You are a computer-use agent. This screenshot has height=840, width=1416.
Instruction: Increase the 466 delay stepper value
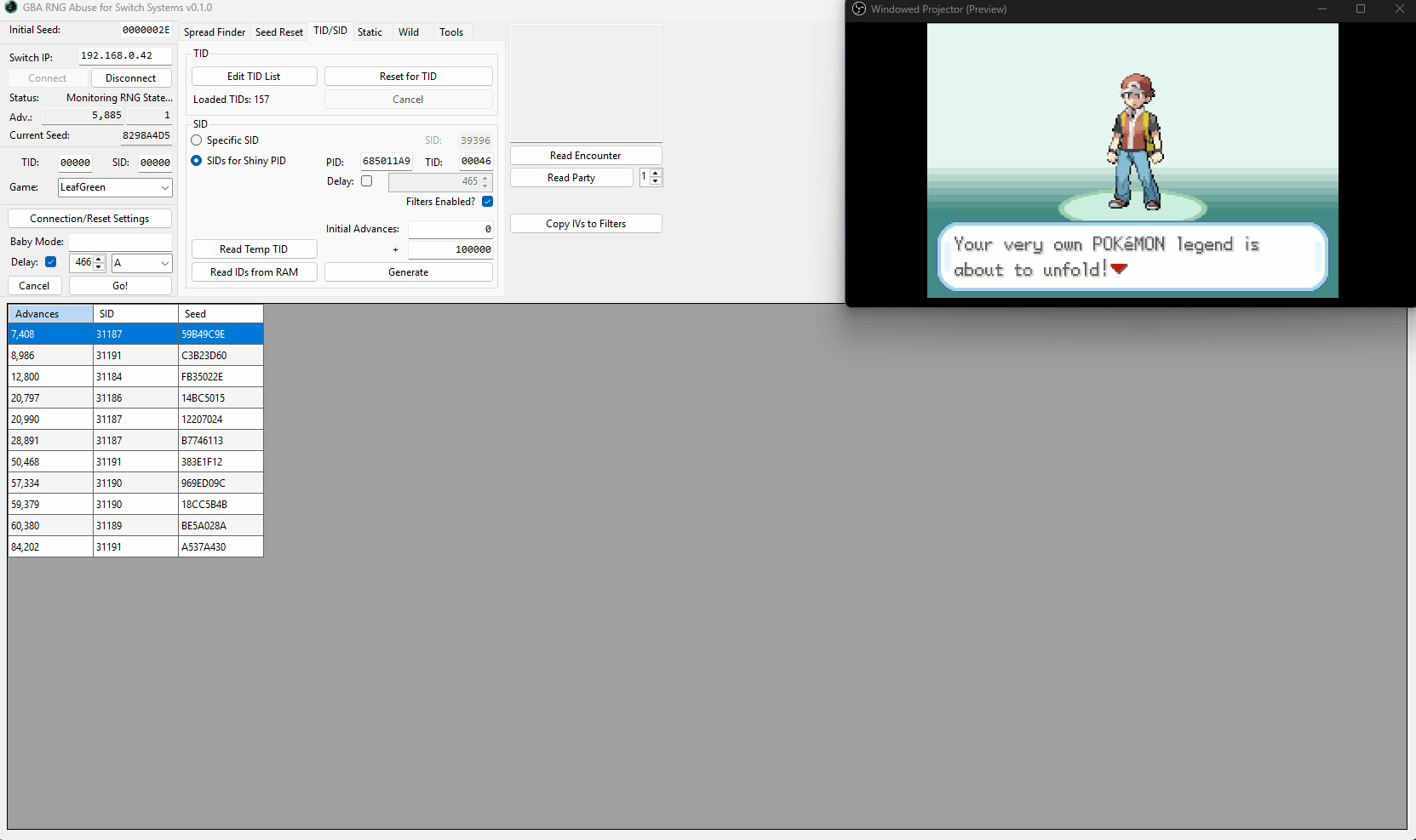[x=99, y=259]
